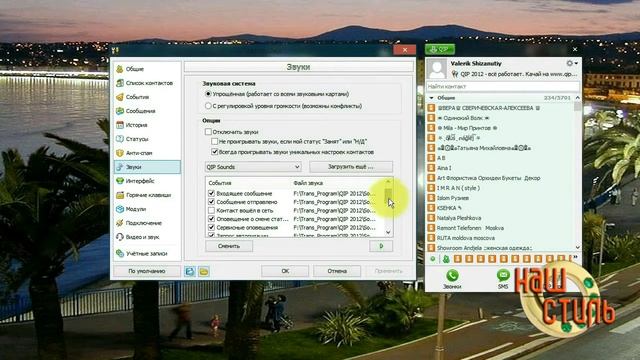Click scroll-up arrow of sound events list
Screen dimensions: 640x360
[x=388, y=182]
